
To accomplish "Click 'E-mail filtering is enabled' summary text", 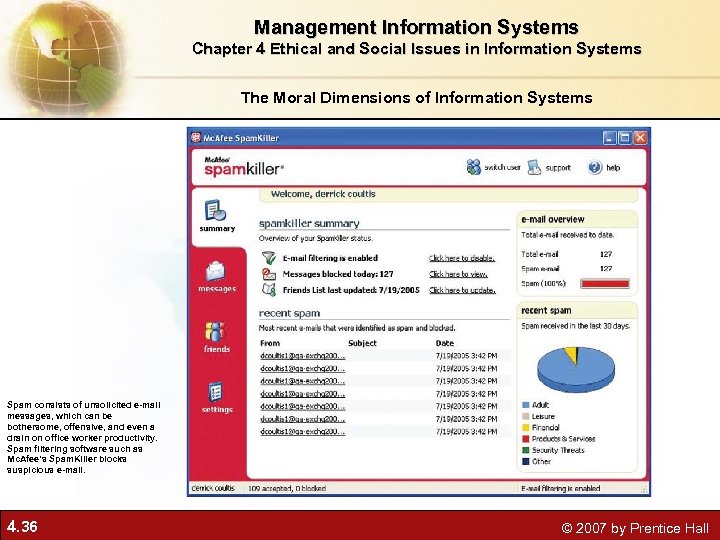I will pos(330,258).
